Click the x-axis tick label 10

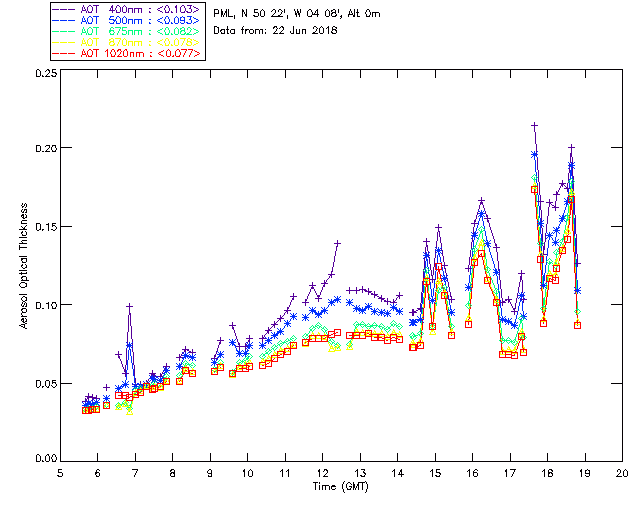pos(247,473)
